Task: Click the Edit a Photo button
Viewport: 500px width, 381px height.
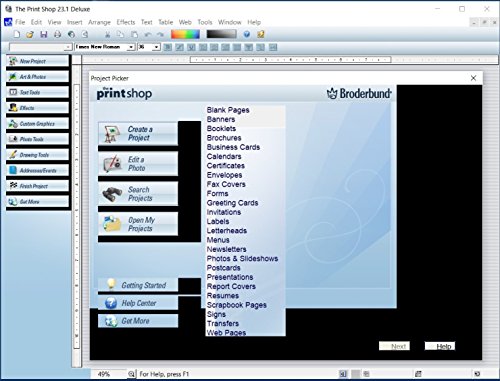Action: click(x=138, y=164)
